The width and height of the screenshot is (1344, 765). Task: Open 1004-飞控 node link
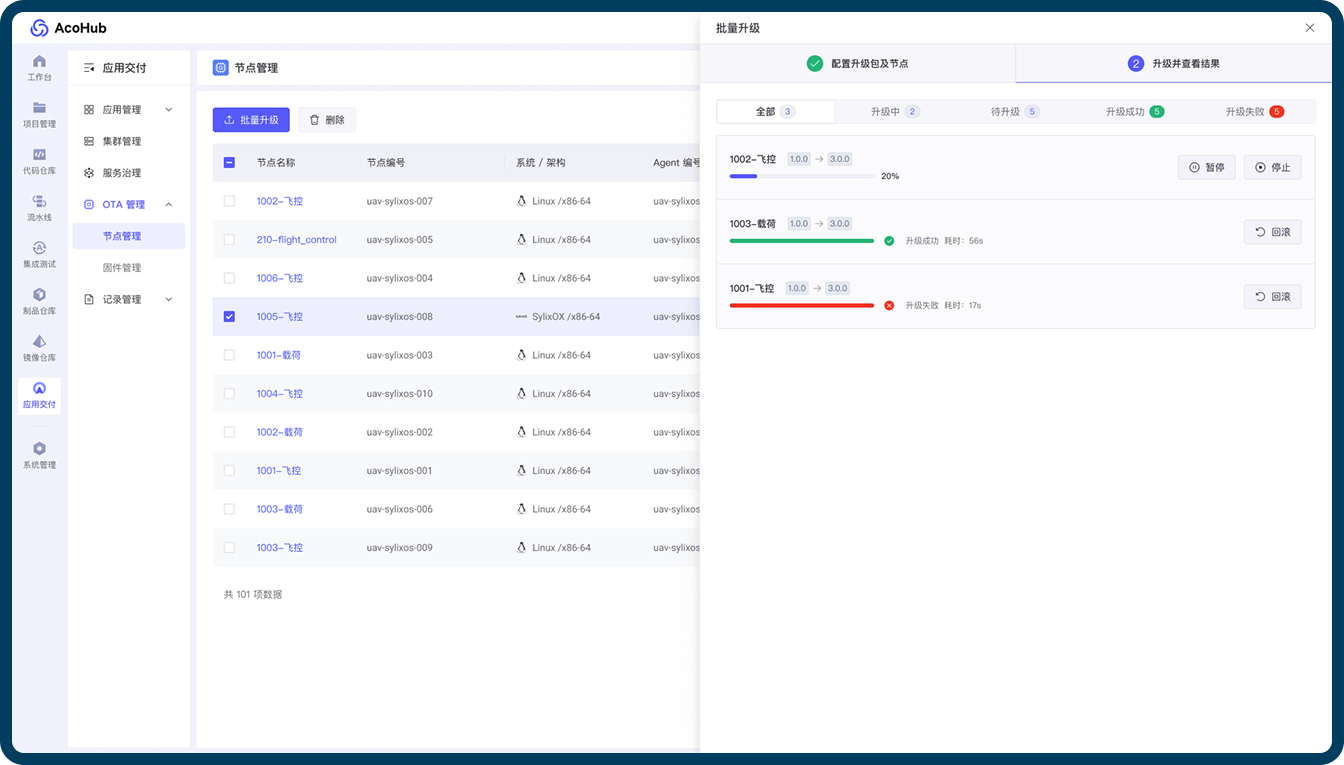[x=279, y=394]
